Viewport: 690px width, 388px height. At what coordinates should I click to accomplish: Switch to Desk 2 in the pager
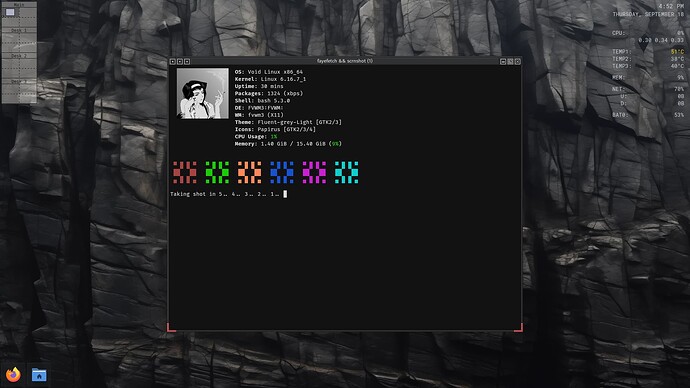tap(19, 56)
